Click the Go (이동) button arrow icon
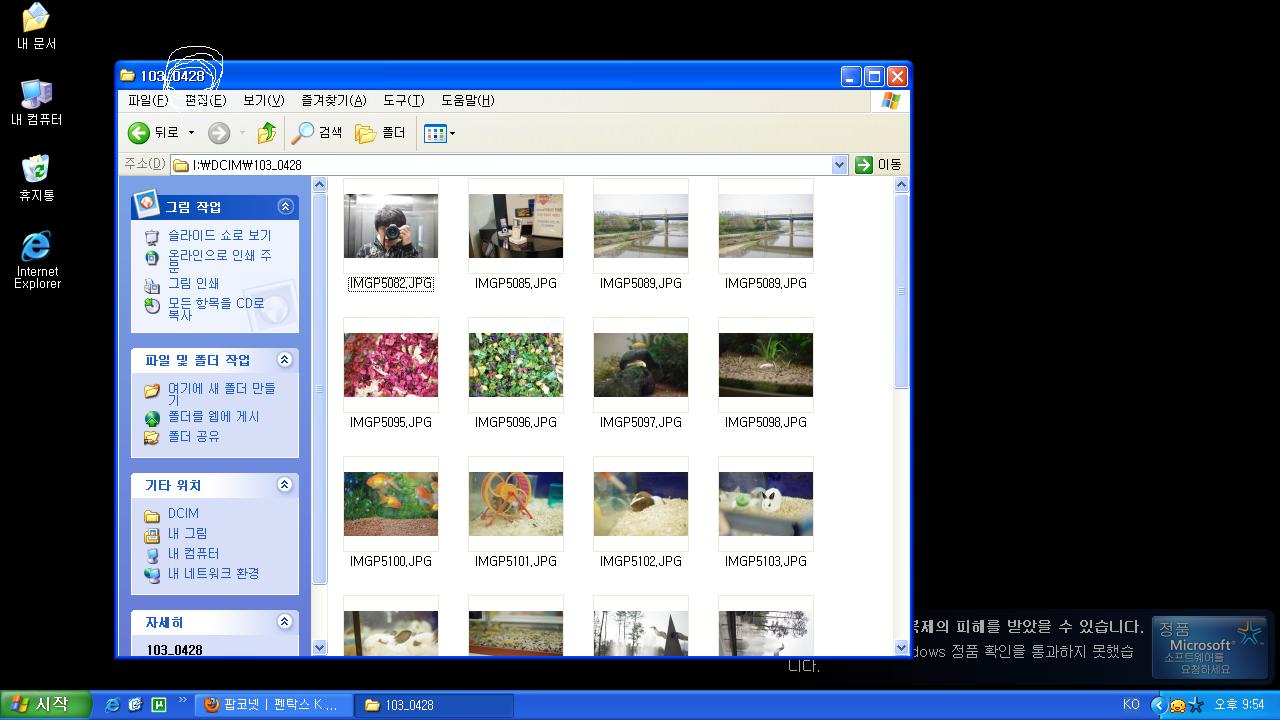 click(864, 165)
